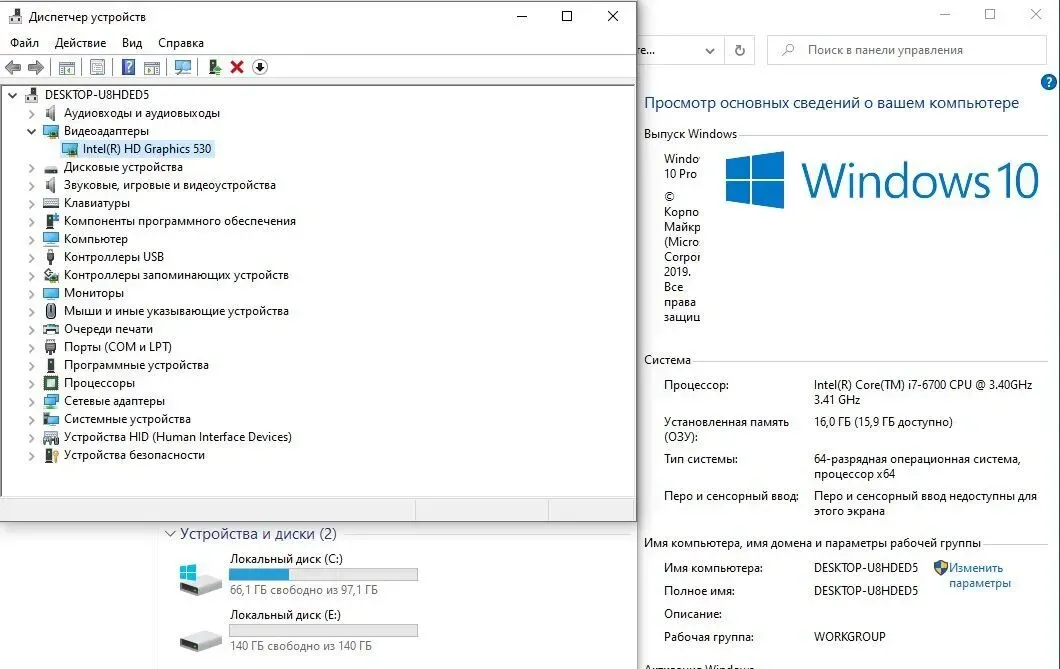Open the Действие menu

click(x=80, y=43)
